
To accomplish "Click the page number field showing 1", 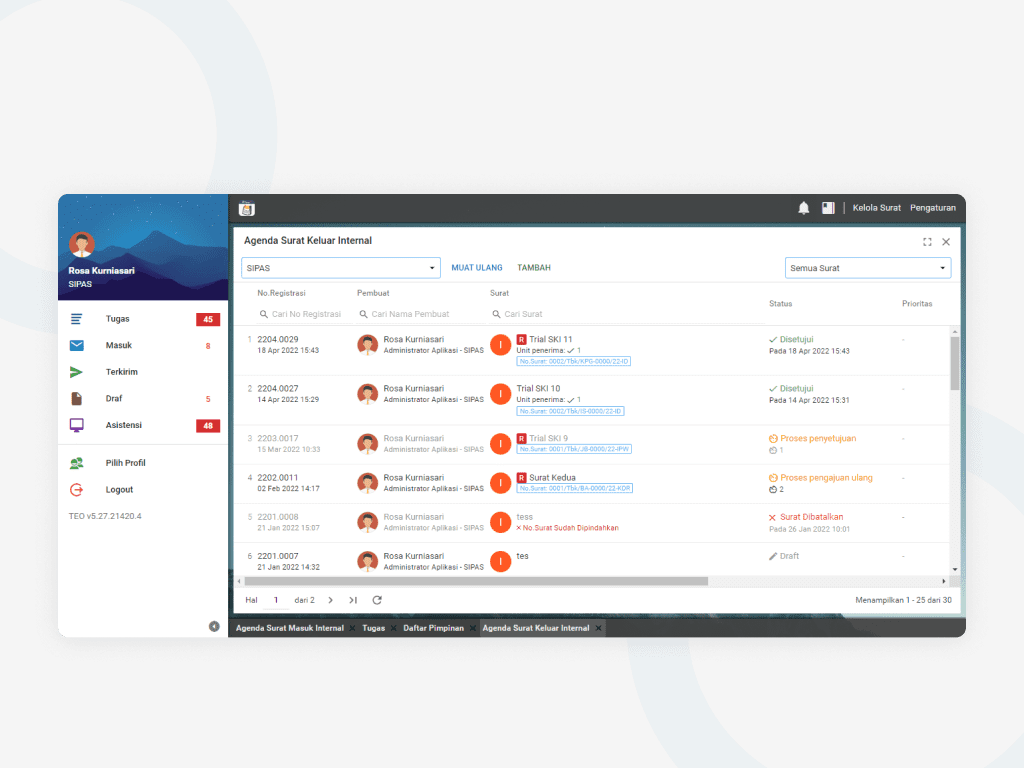I will click(x=276, y=600).
